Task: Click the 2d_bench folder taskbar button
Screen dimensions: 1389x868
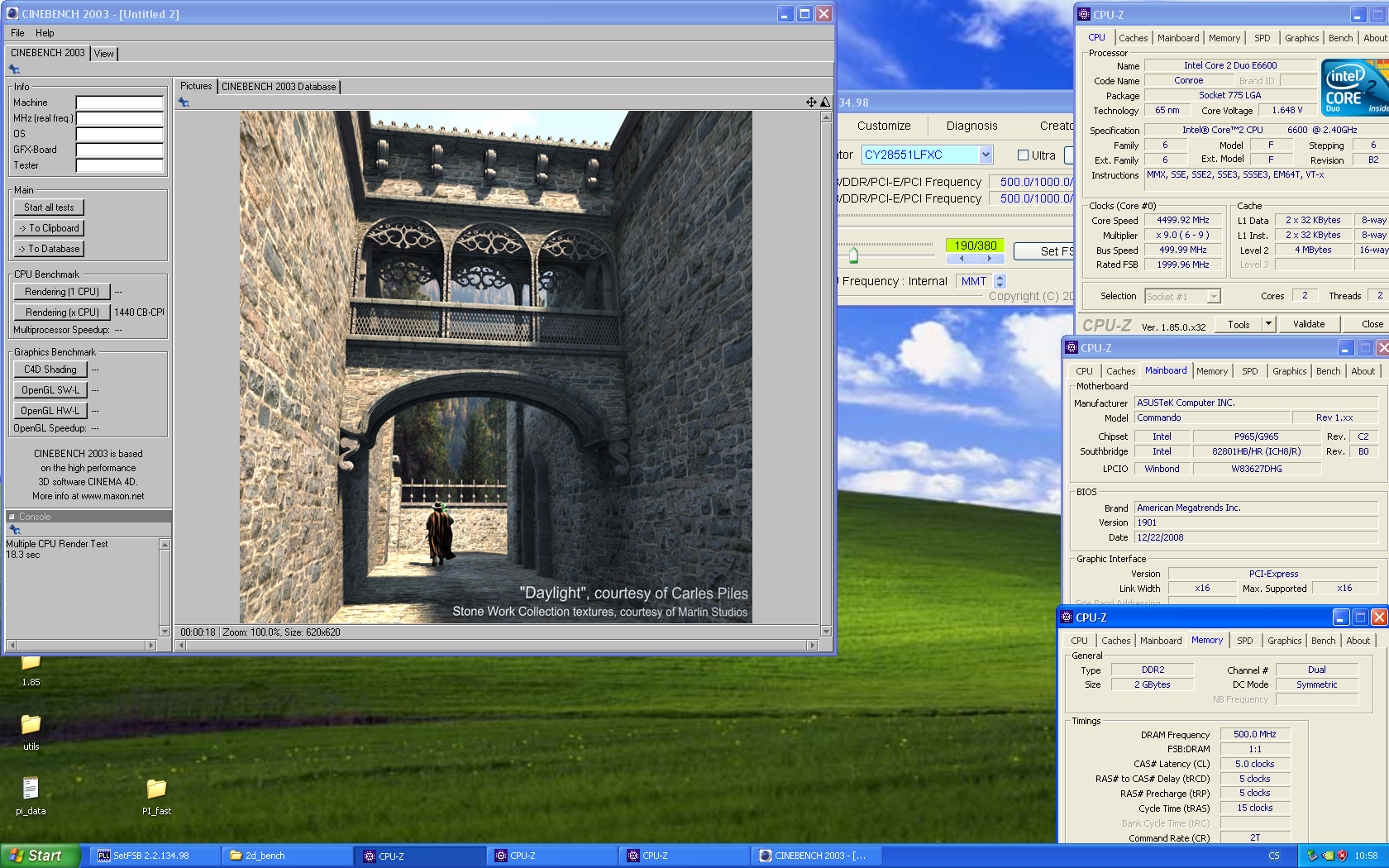Action: pos(288,856)
